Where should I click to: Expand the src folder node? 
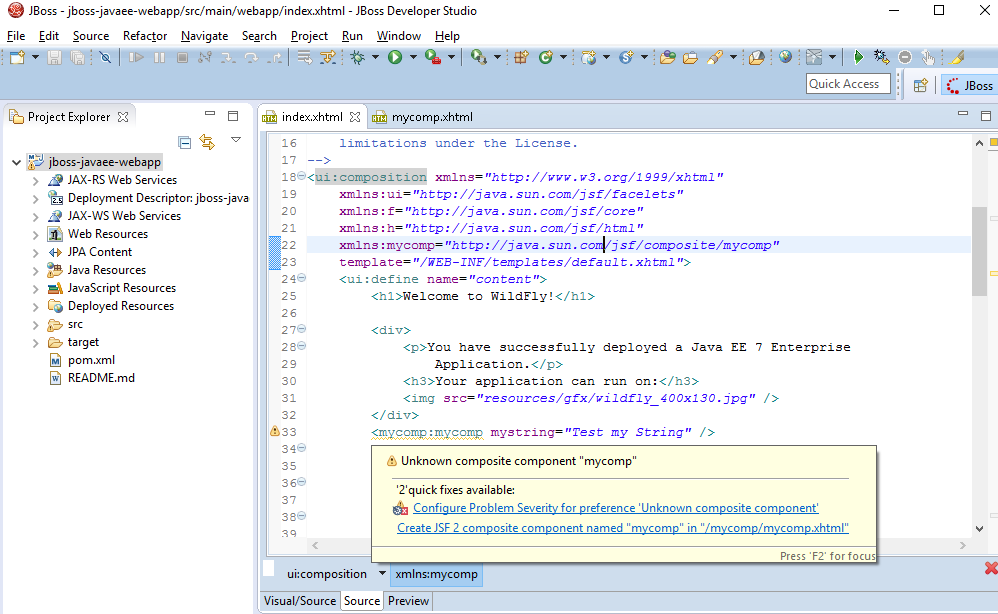tap(36, 324)
